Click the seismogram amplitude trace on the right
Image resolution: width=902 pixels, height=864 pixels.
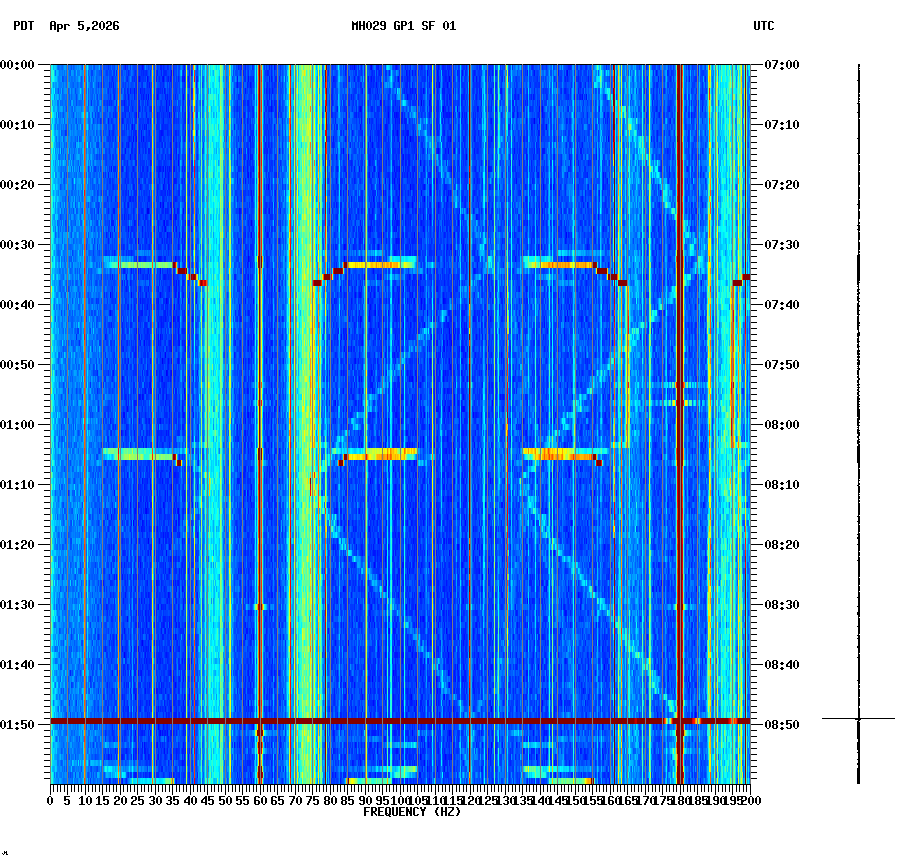click(860, 400)
